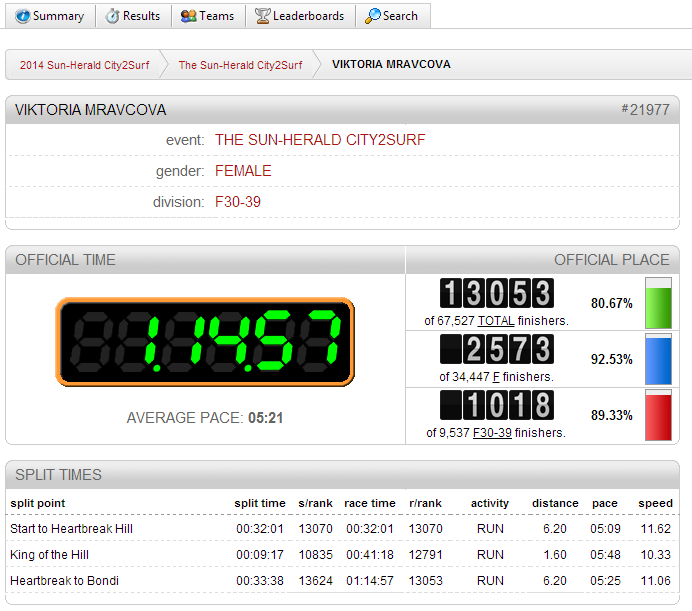Click speed value 11.06
692x611 pixels.
coord(655,581)
